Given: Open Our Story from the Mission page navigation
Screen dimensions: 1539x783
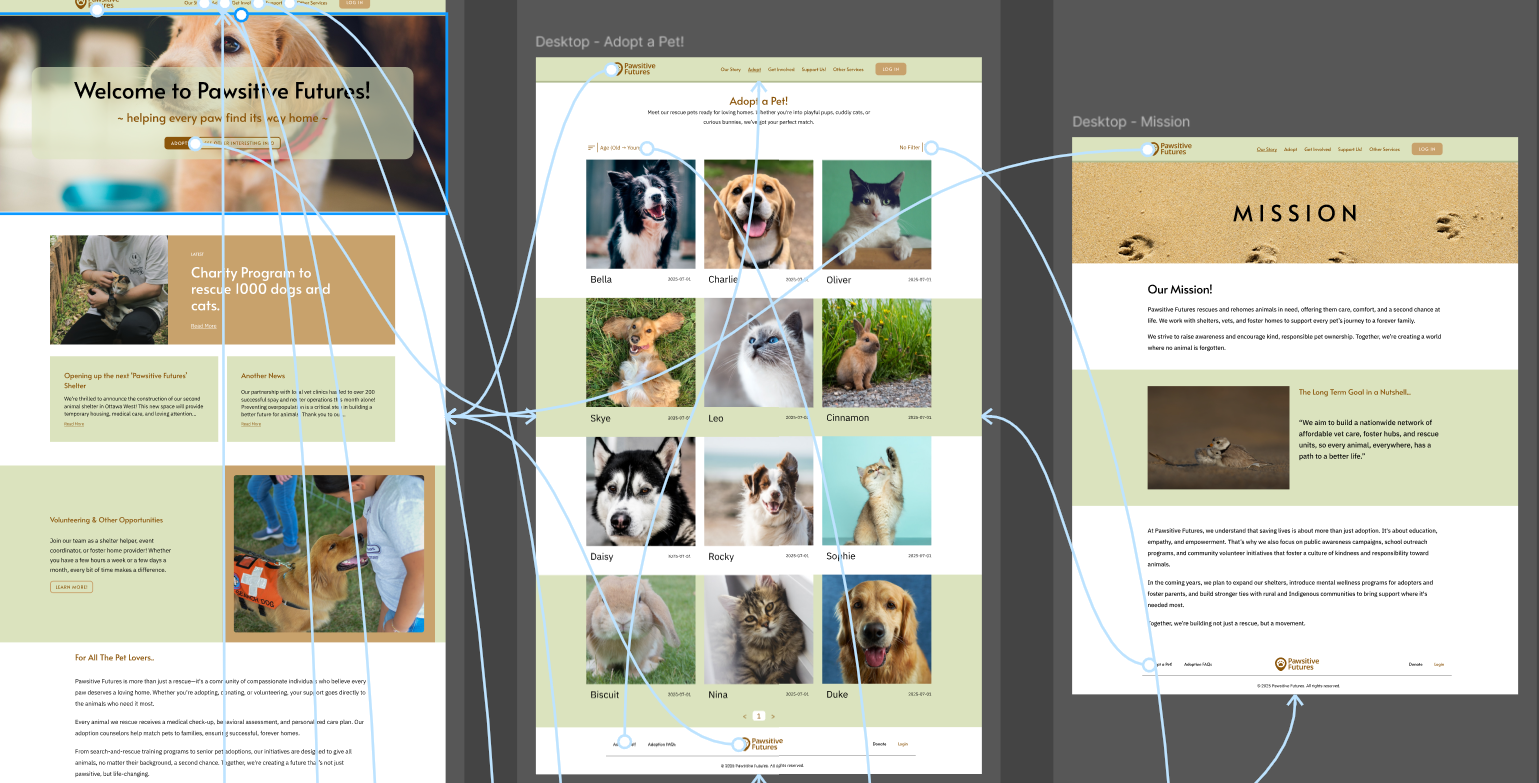Looking at the screenshot, I should click(x=1266, y=149).
